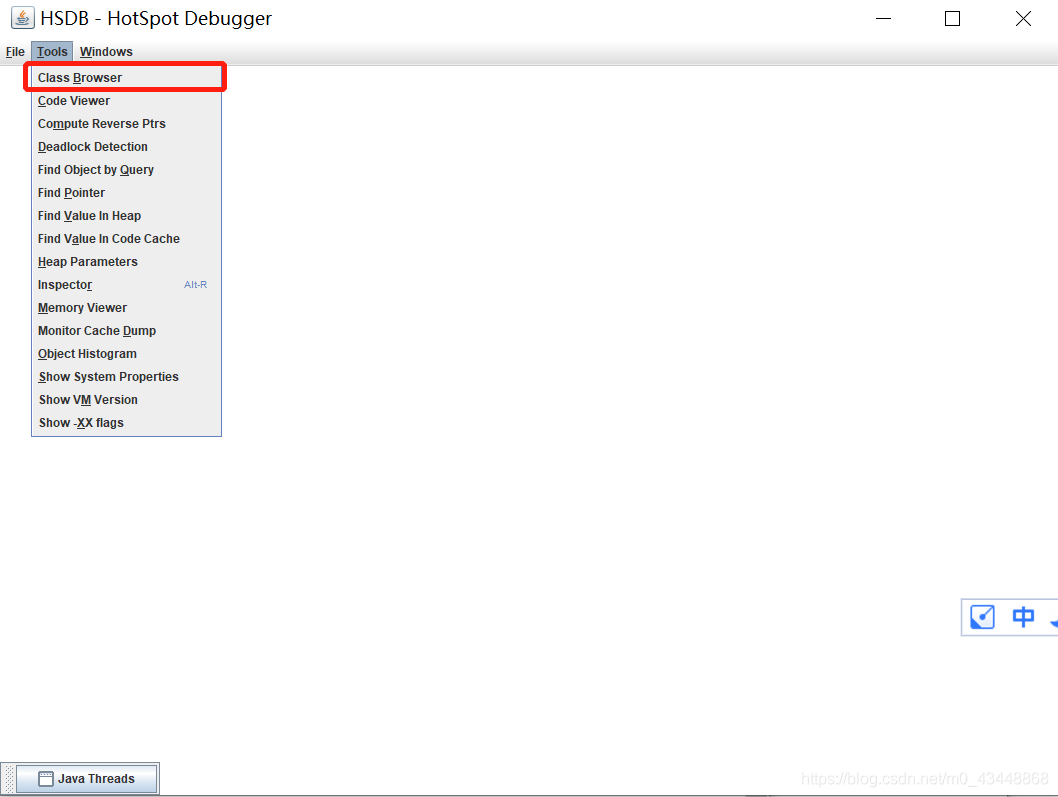Select Show VM Version
The width and height of the screenshot is (1058, 797).
126,399
